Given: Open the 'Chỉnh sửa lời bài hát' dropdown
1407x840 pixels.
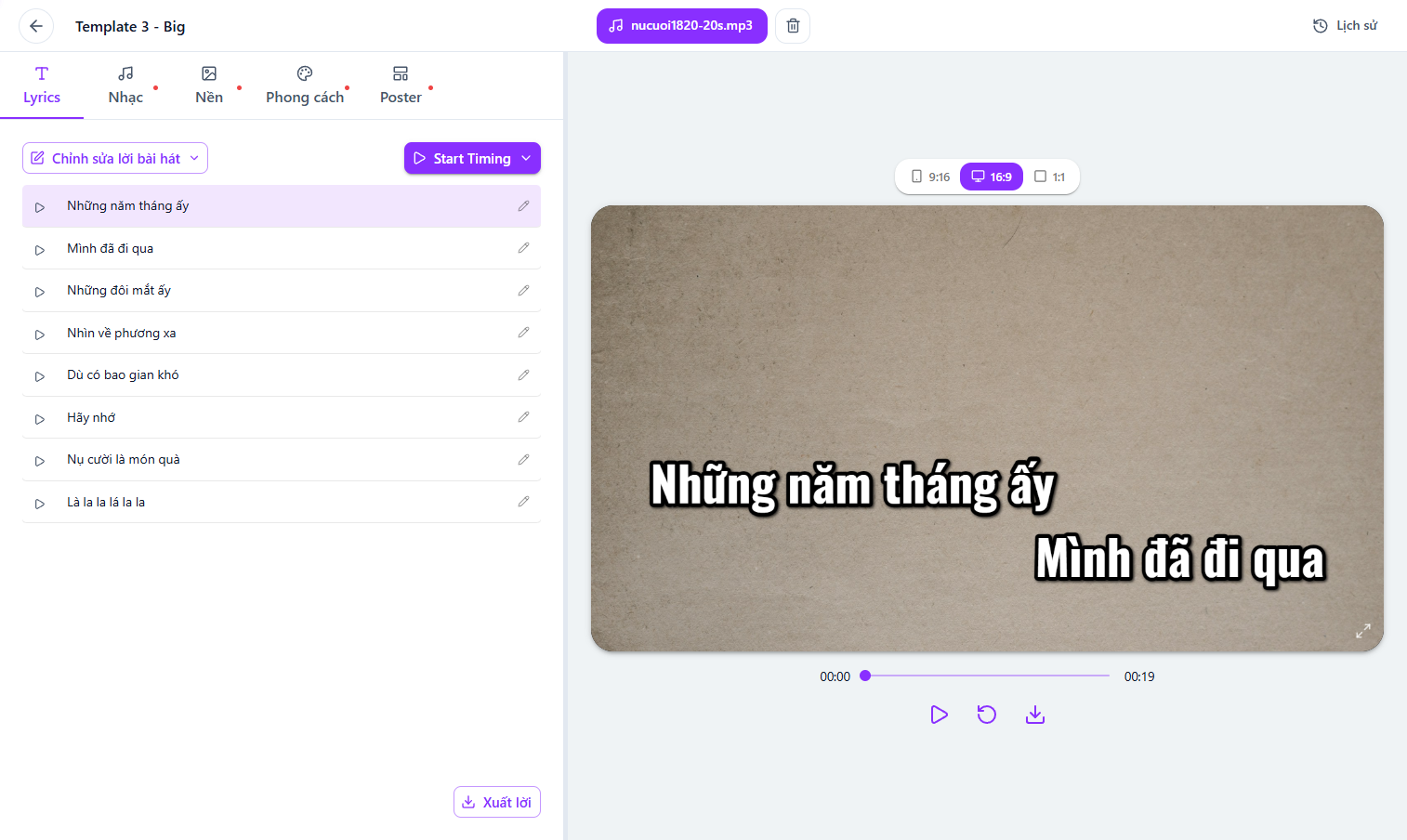Looking at the screenshot, I should pyautogui.click(x=115, y=158).
